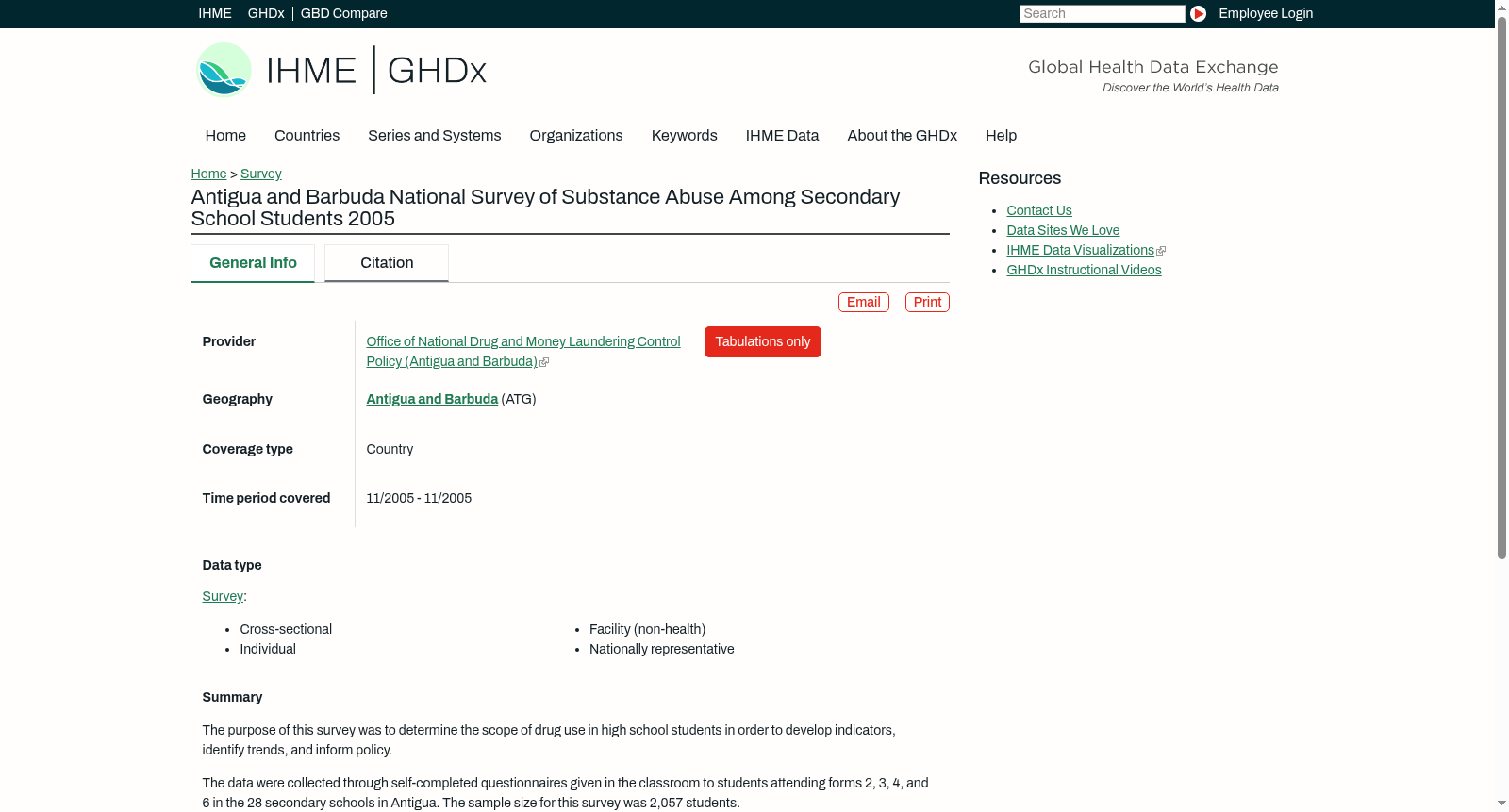Open IHME link in top bar
The height and width of the screenshot is (812, 1509).
pyautogui.click(x=215, y=13)
